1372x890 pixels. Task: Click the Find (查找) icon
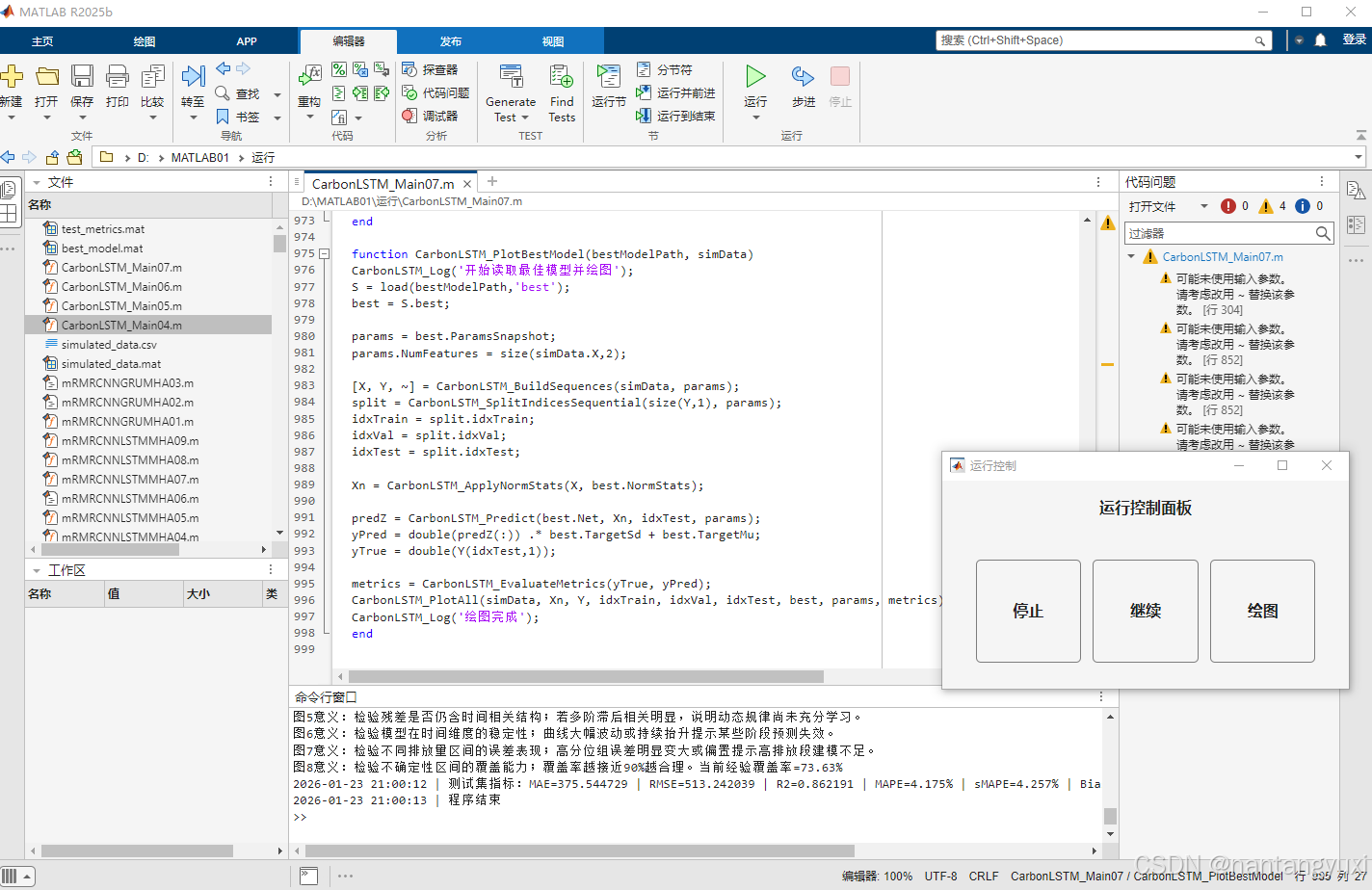(223, 92)
